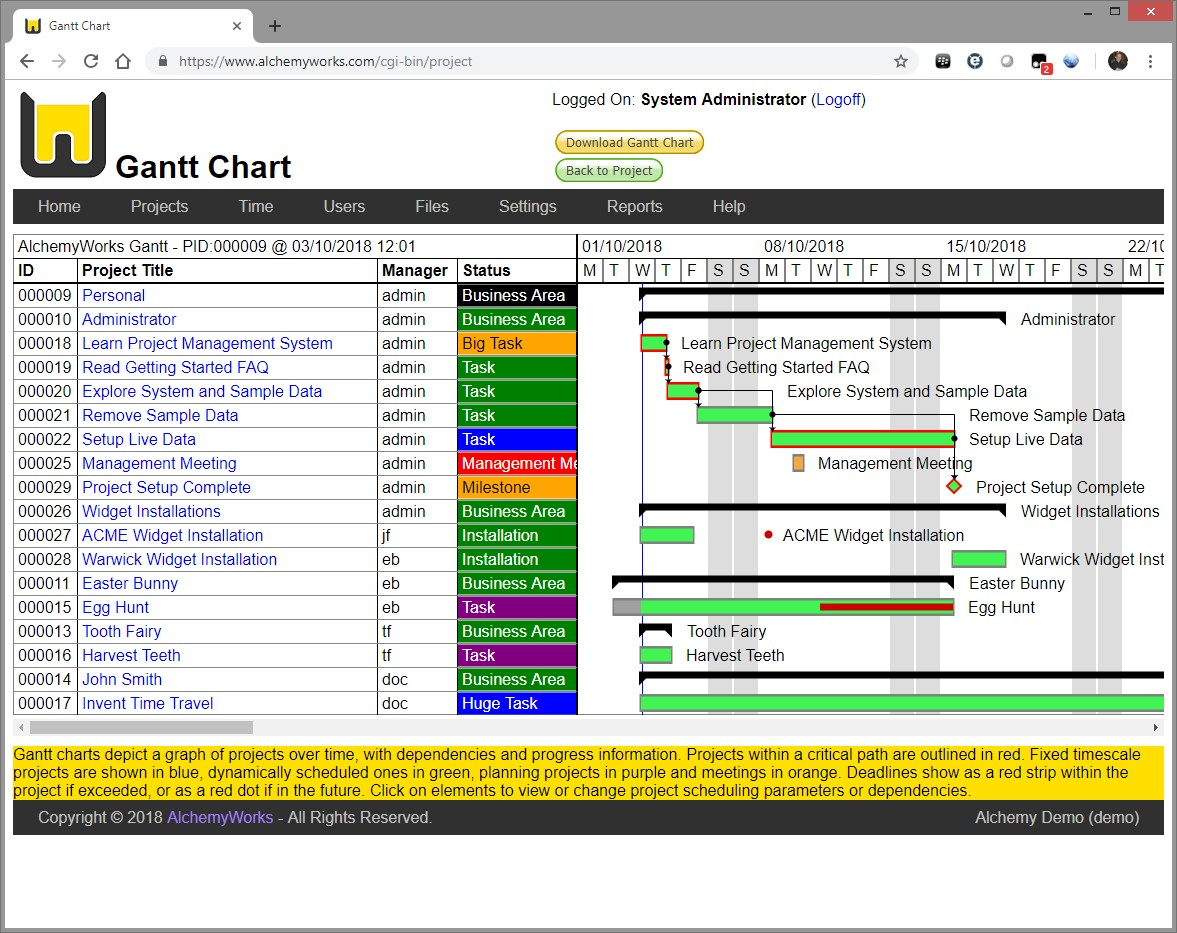This screenshot has height=933, width=1177.
Task: Click the Logoff link
Action: [838, 100]
